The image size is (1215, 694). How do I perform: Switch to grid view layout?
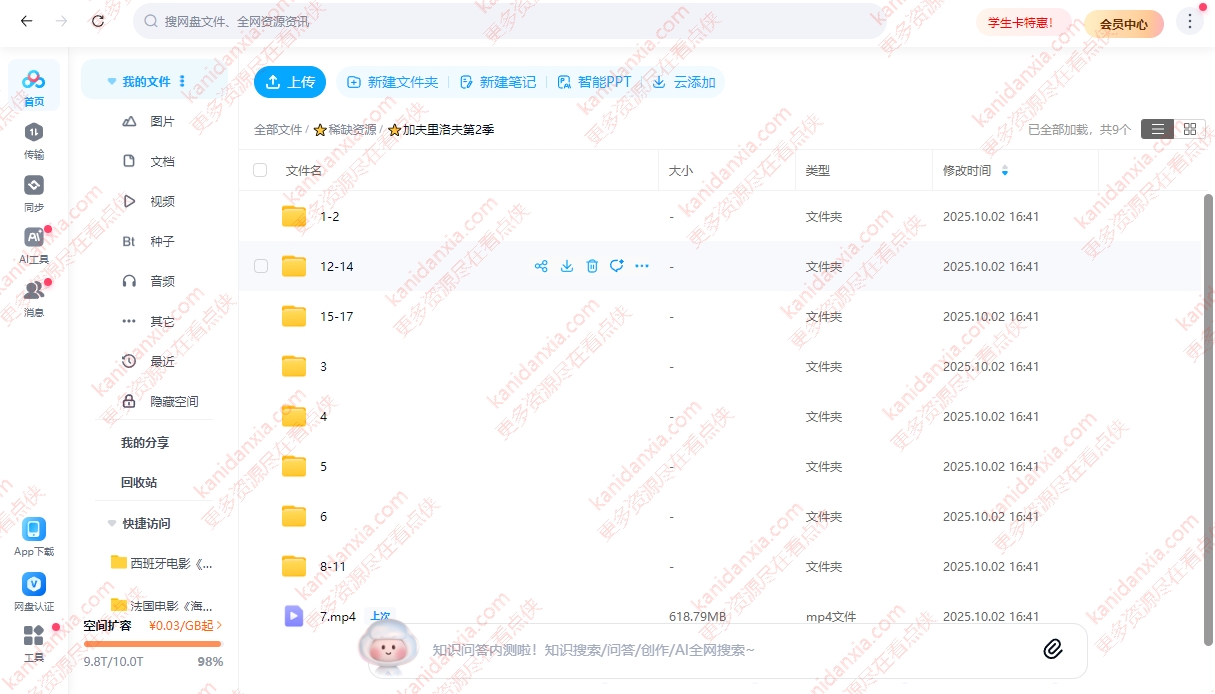(x=1189, y=129)
